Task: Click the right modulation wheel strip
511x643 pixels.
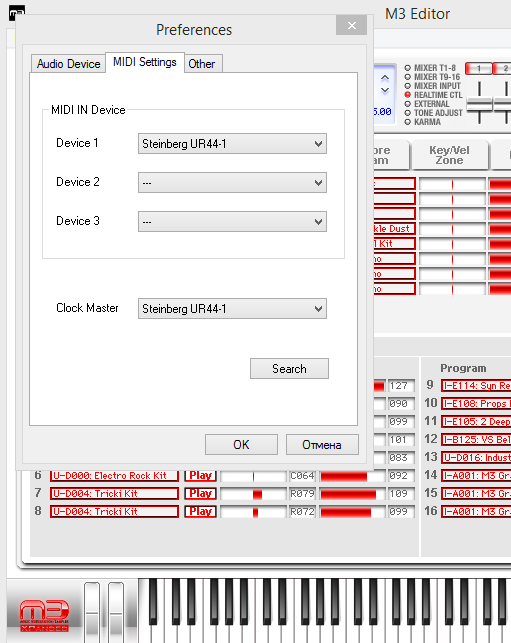Action: pyautogui.click(x=116, y=612)
